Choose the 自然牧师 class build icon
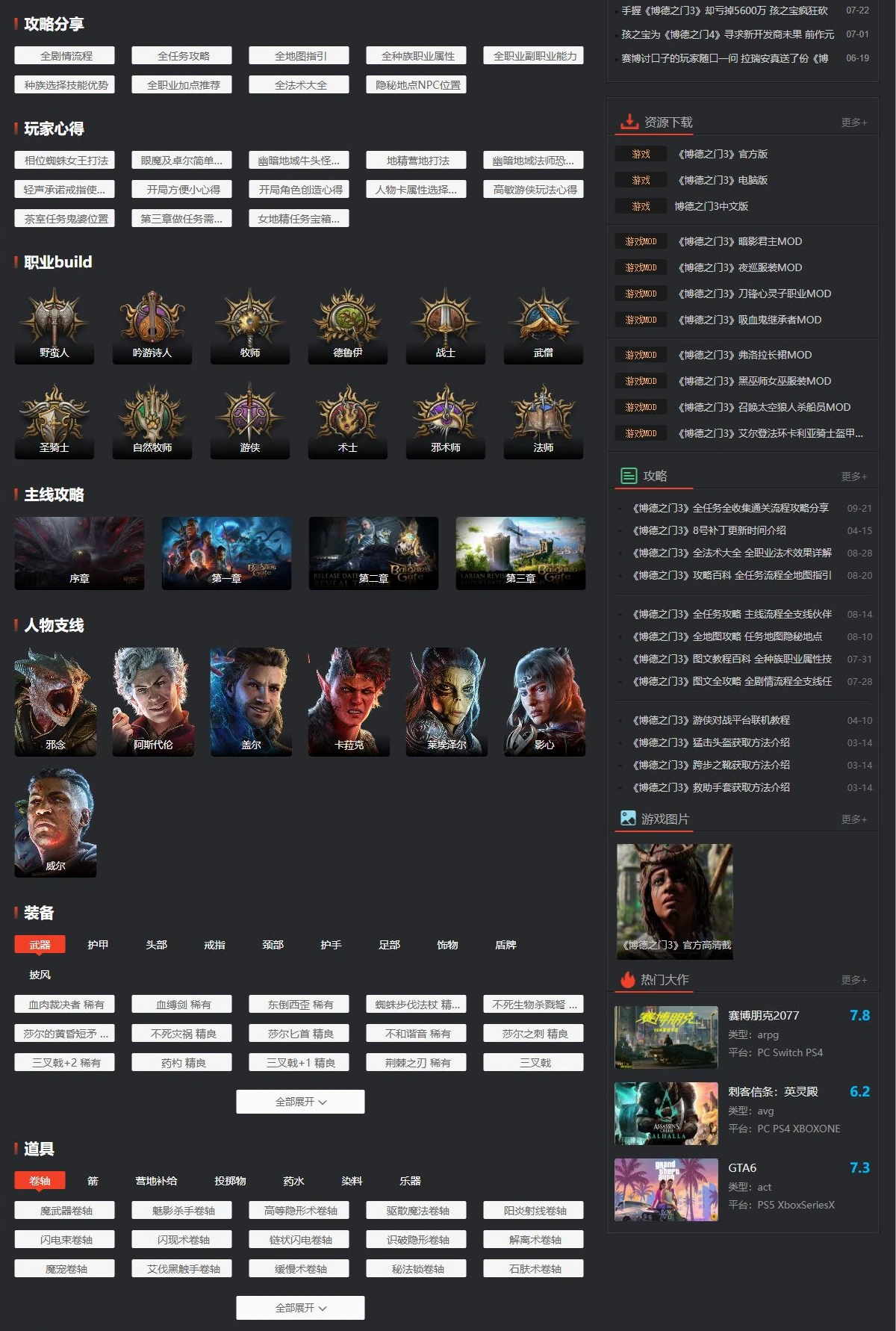Image resolution: width=896 pixels, height=1331 pixels. click(152, 421)
